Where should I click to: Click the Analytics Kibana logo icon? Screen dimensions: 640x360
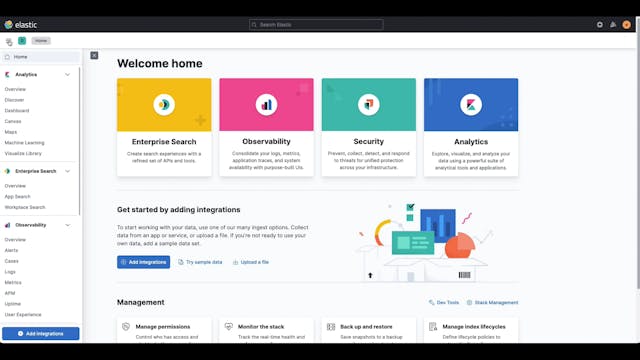[x=471, y=104]
